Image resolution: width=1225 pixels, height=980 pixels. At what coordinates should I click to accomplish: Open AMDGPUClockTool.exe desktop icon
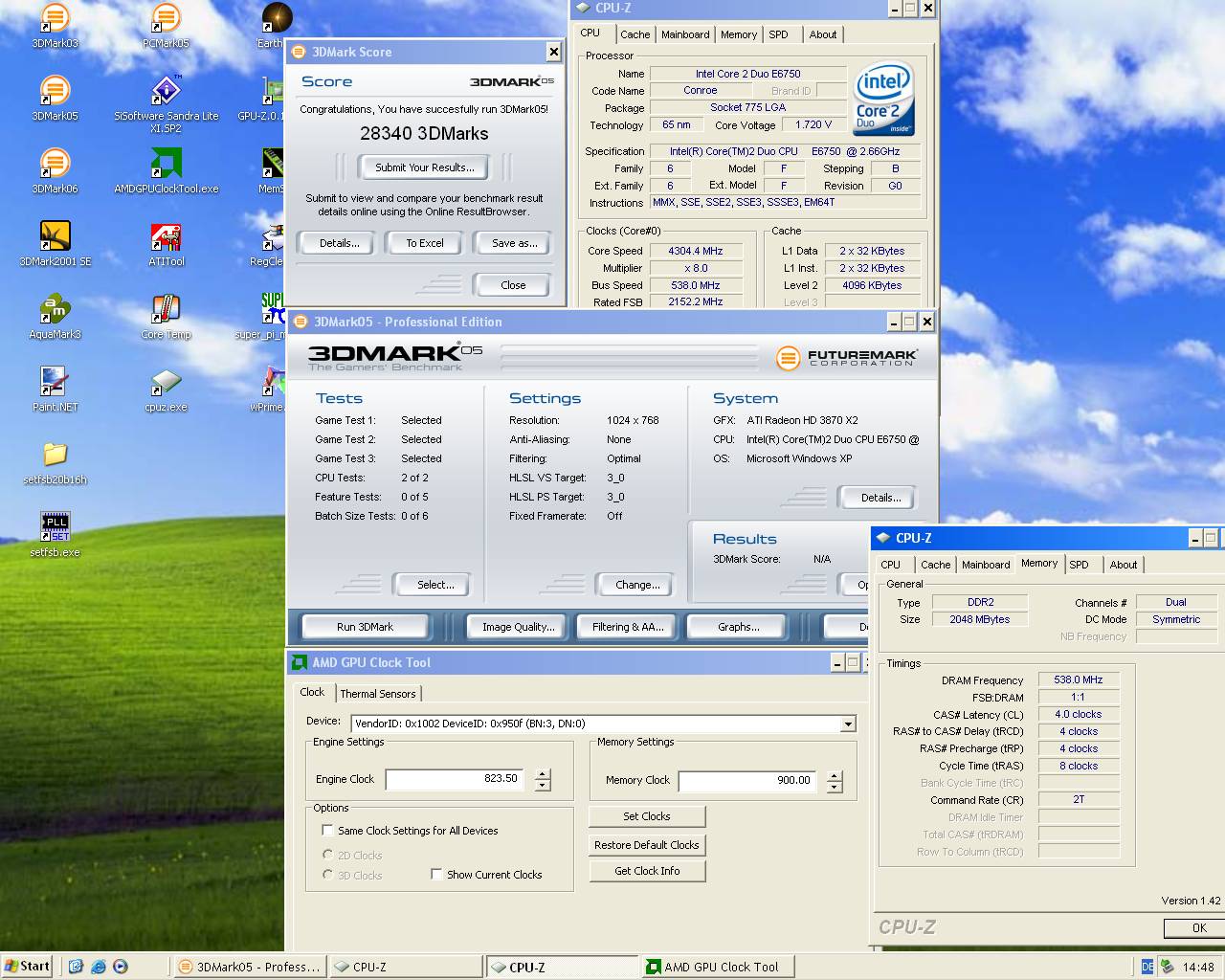coord(166,170)
